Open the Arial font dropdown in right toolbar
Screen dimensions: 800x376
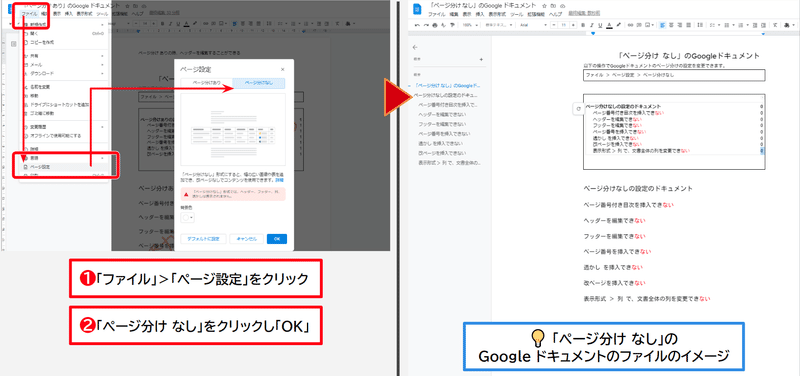pos(533,24)
